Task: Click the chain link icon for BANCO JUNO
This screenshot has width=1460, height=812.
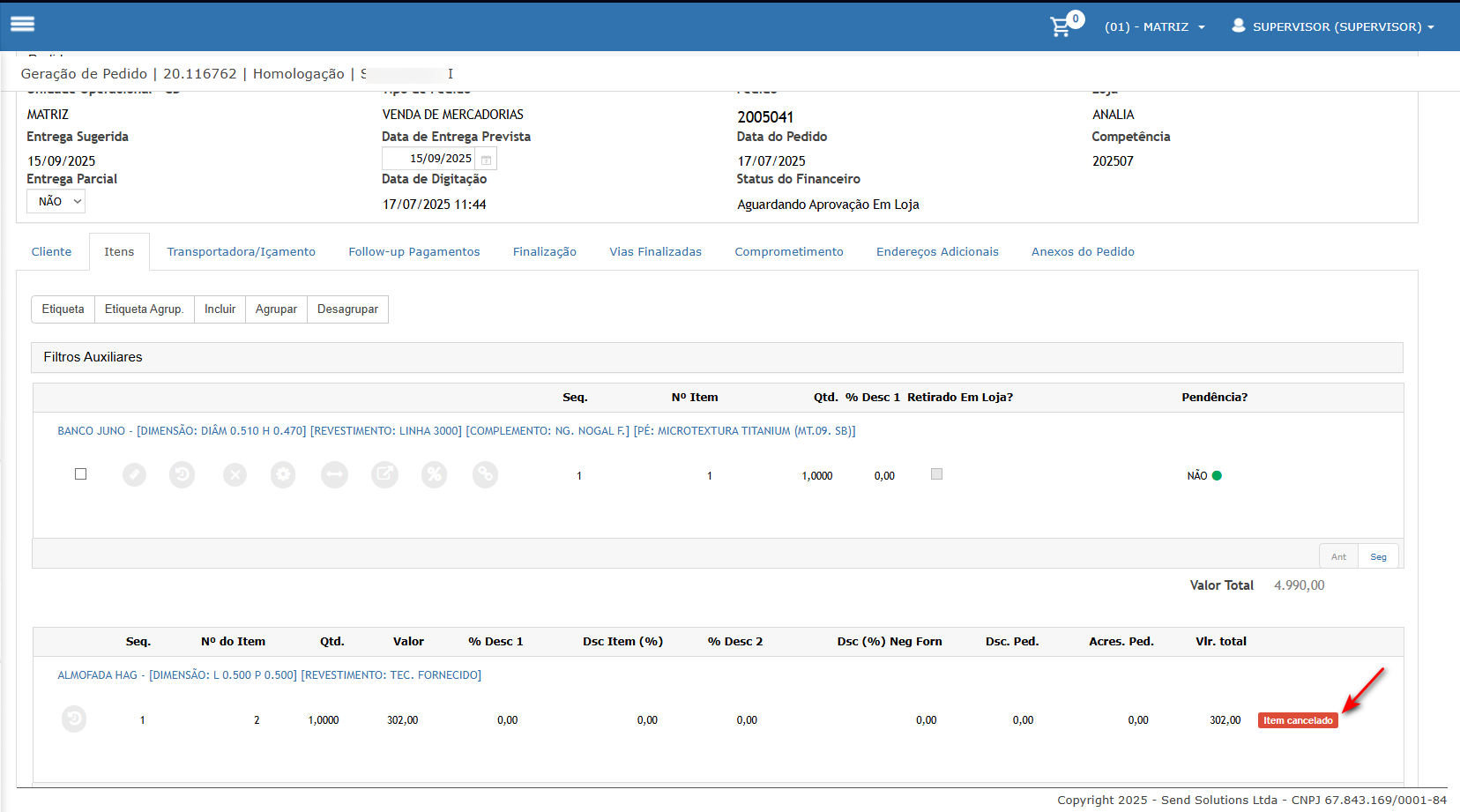Action: (485, 475)
